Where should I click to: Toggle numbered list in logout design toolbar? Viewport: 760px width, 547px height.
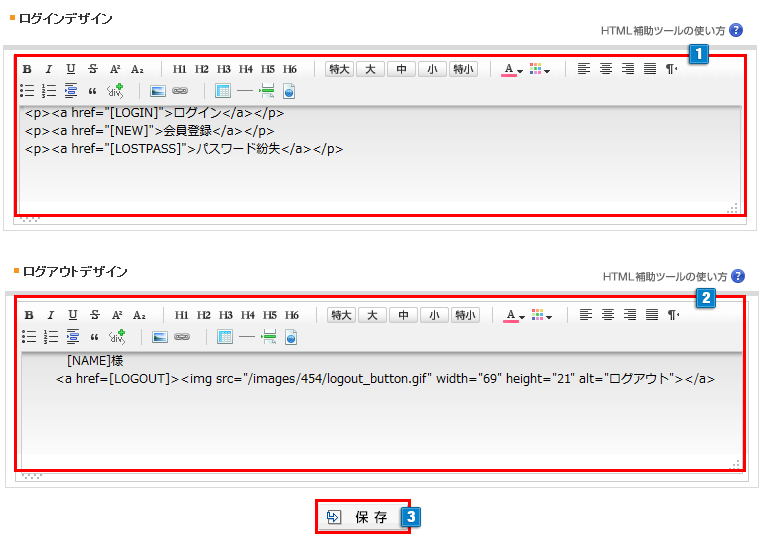coord(50,337)
